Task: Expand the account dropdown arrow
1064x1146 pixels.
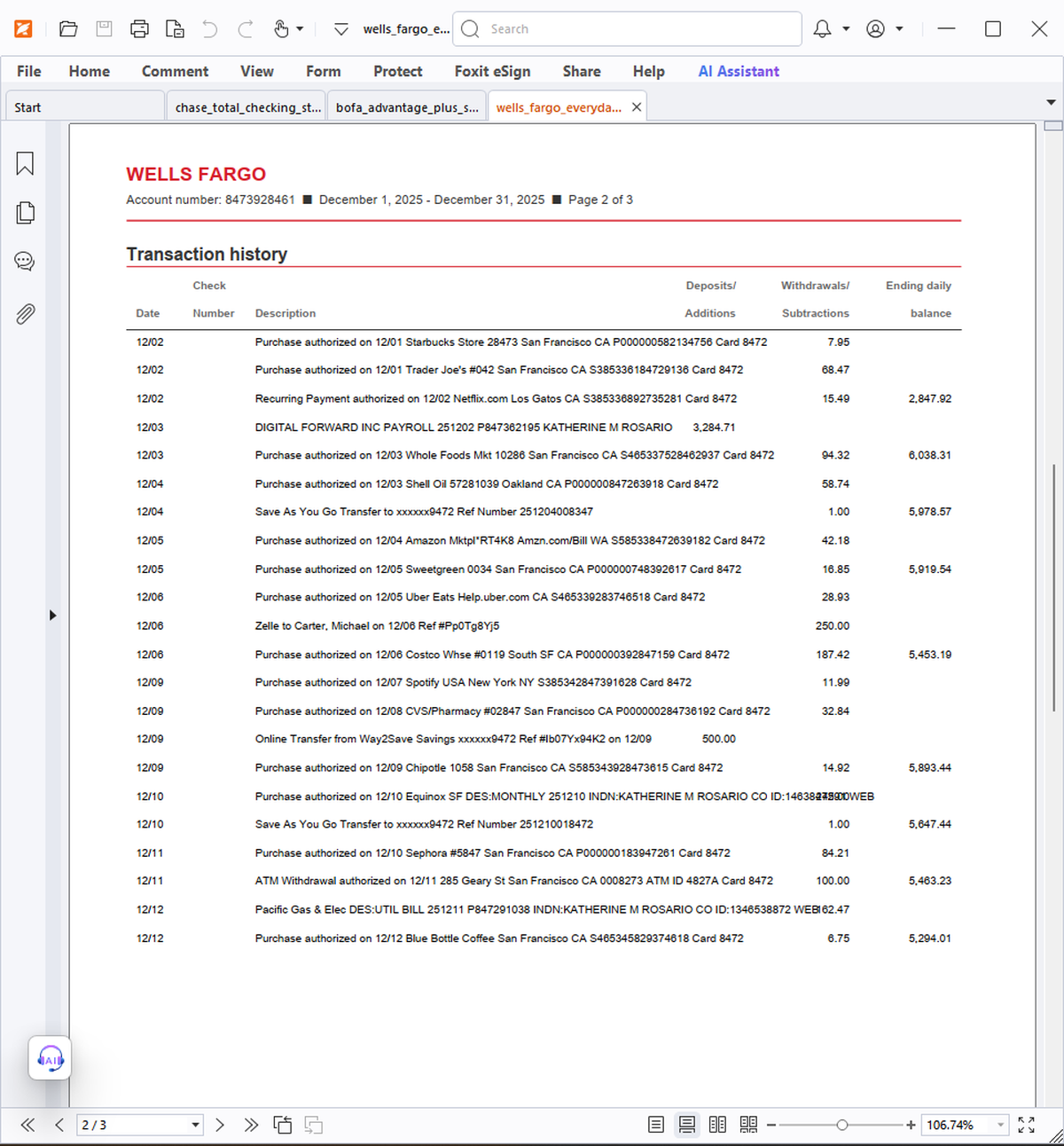Action: (899, 29)
